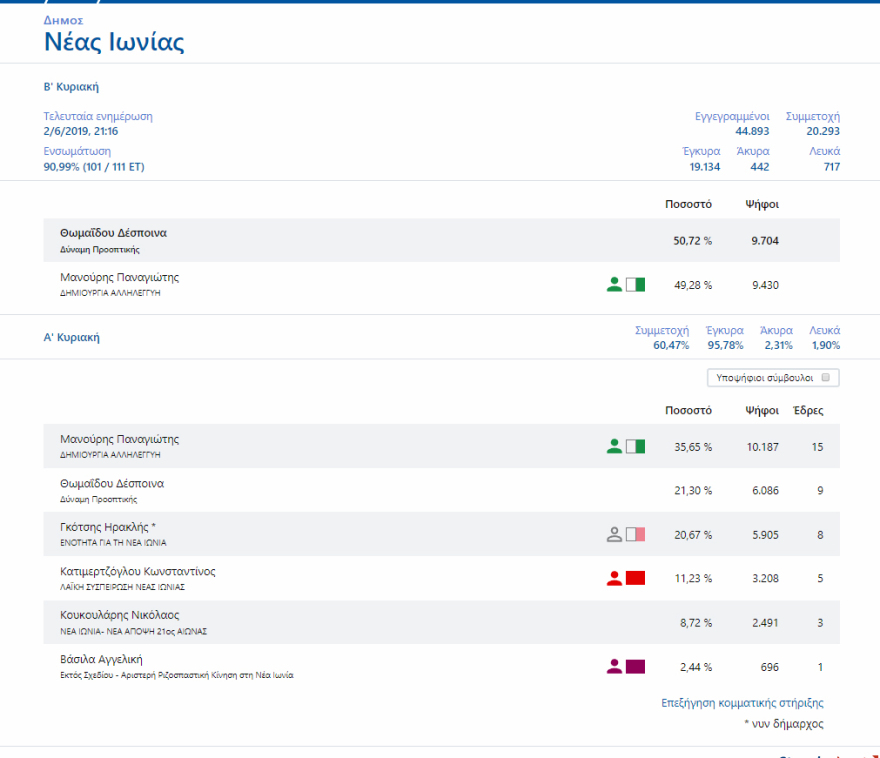Viewport: 880px width, 758px height.
Task: Enable the Υποψήφιοι σύμβουλοι checkbox
Action: [825, 378]
